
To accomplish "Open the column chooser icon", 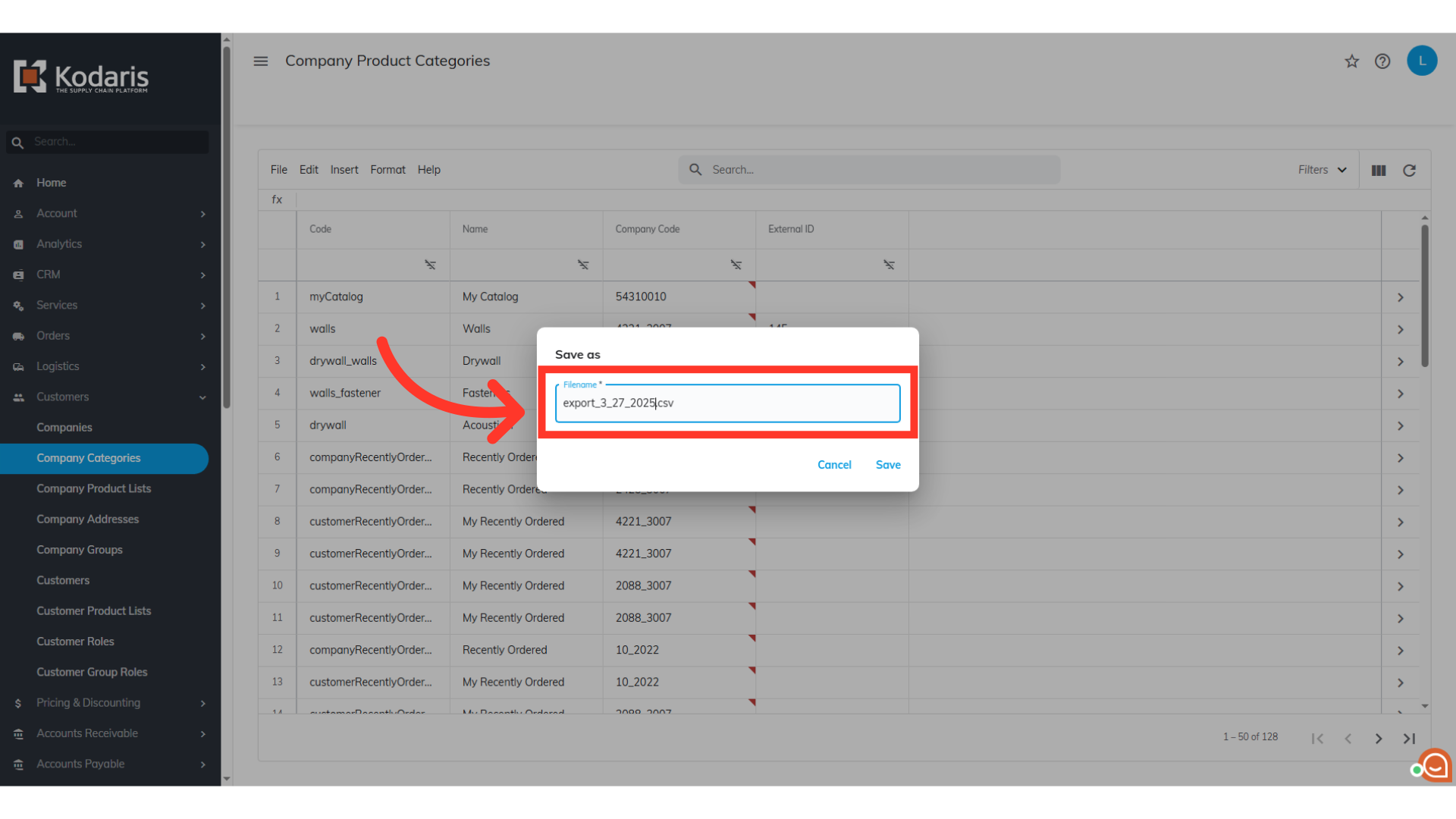I will tap(1379, 171).
